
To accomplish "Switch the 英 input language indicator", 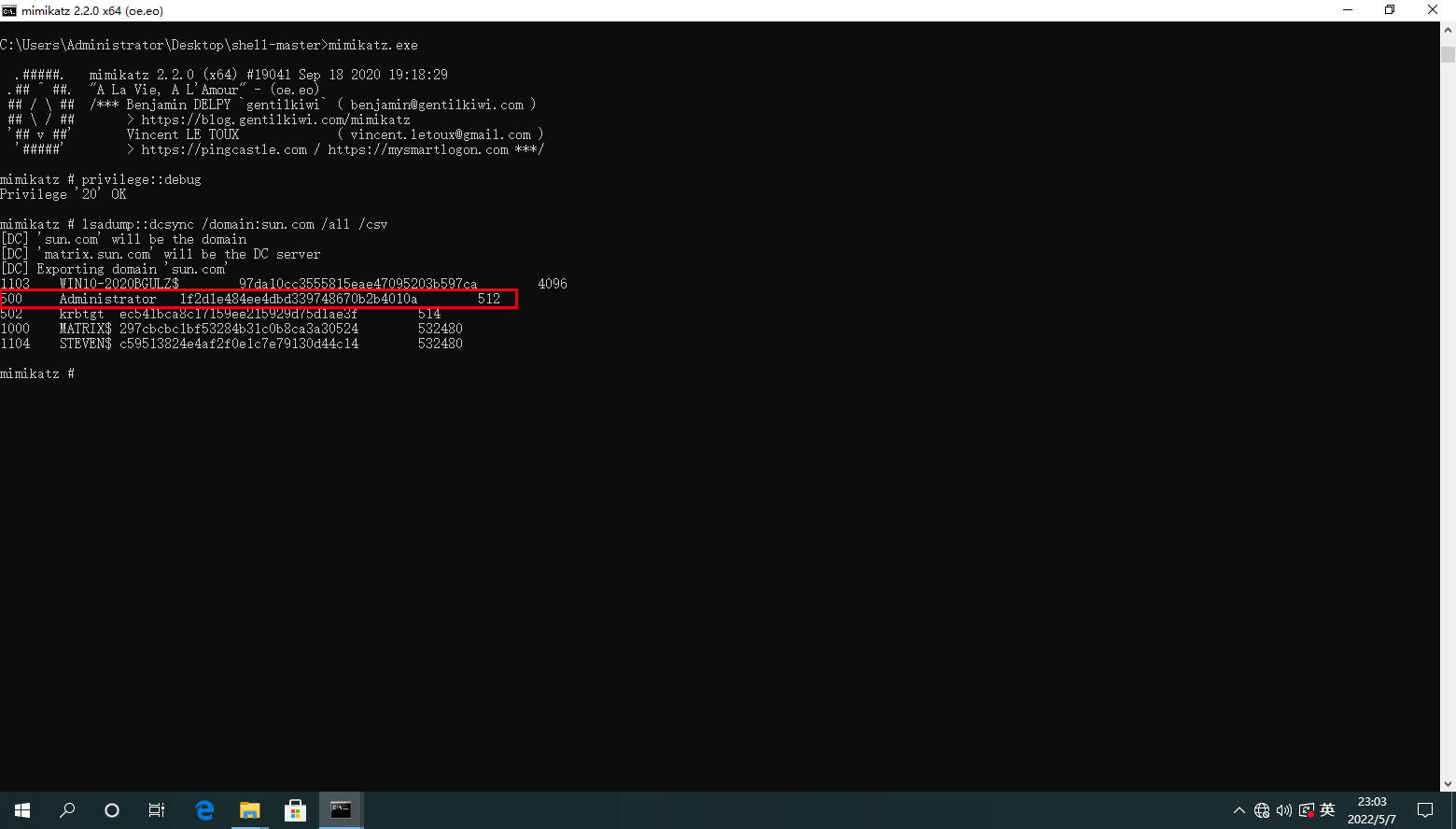I will pos(1328,810).
